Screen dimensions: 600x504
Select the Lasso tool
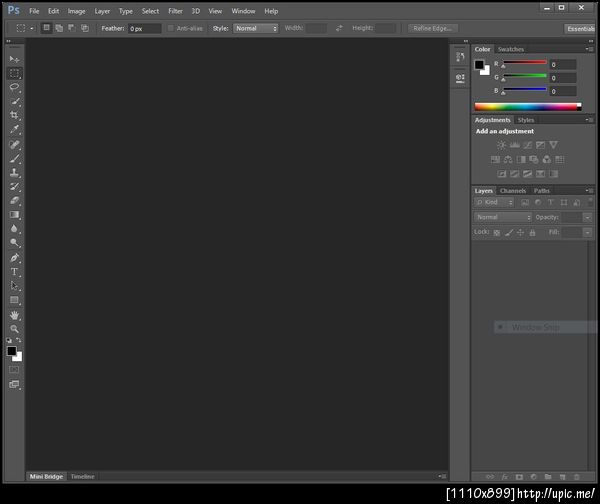[x=15, y=87]
